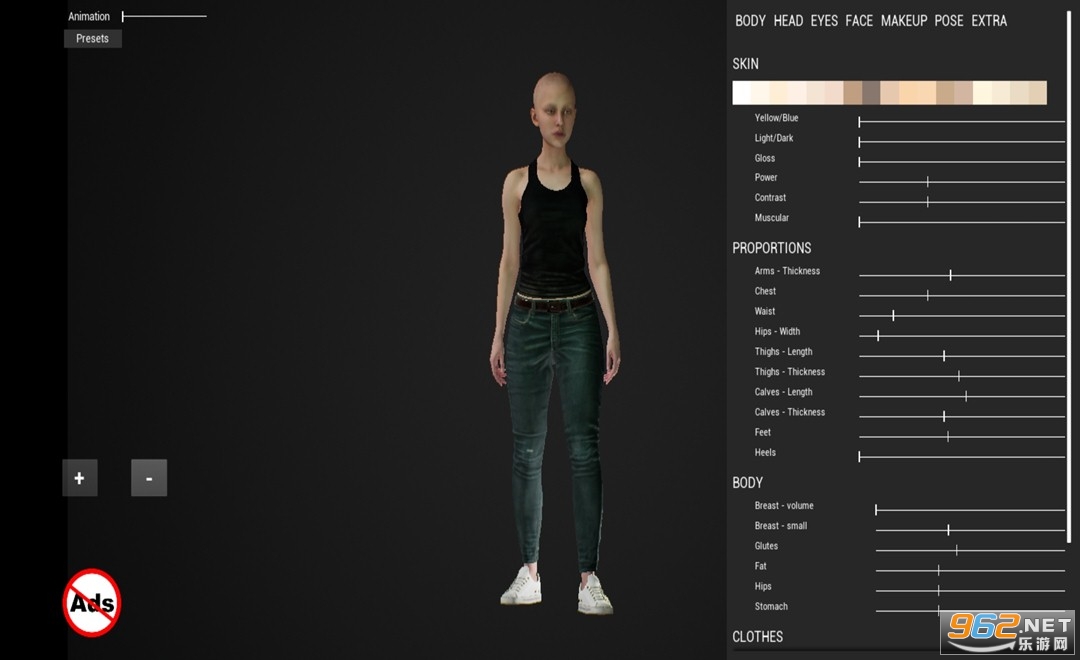Switch to the EYES tab
Image resolution: width=1080 pixels, height=660 pixels.
point(824,21)
